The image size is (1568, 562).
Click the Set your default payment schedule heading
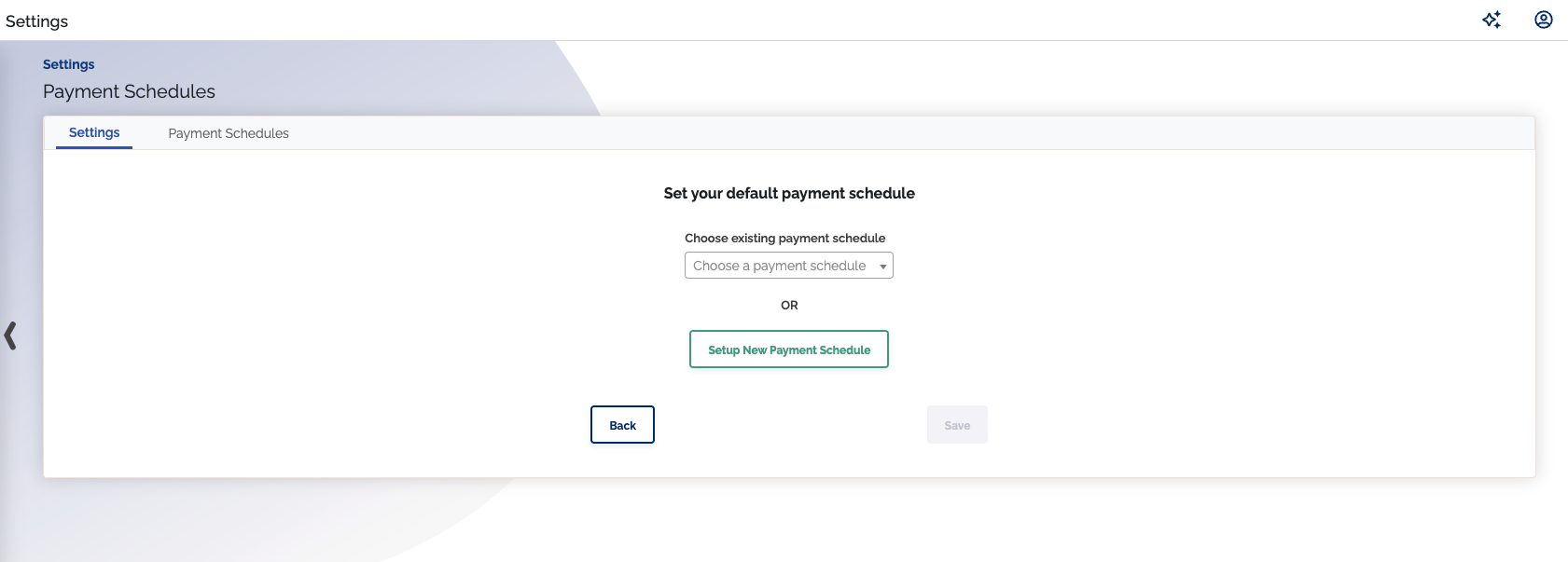click(x=788, y=193)
